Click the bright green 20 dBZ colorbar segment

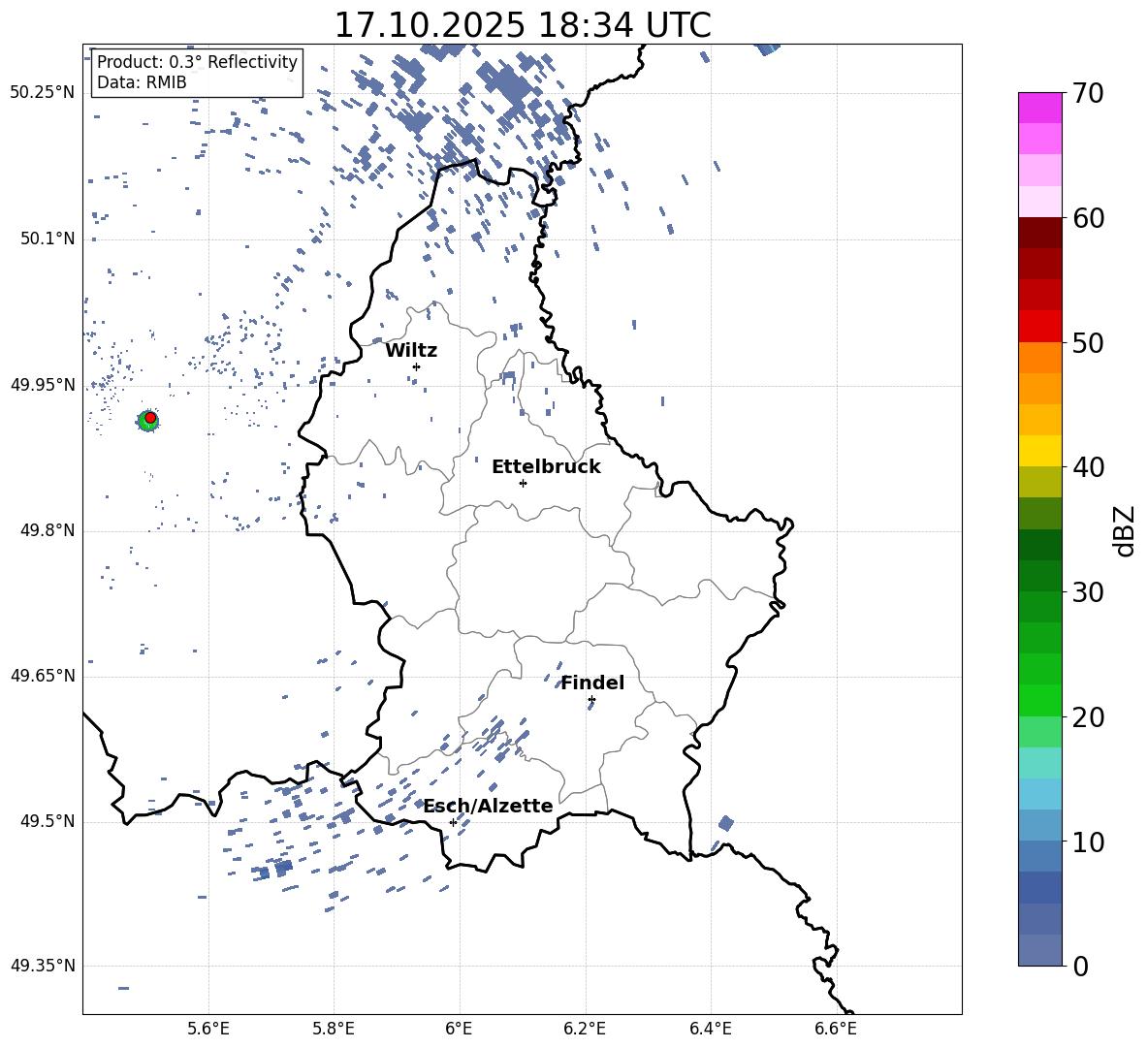point(1039,700)
